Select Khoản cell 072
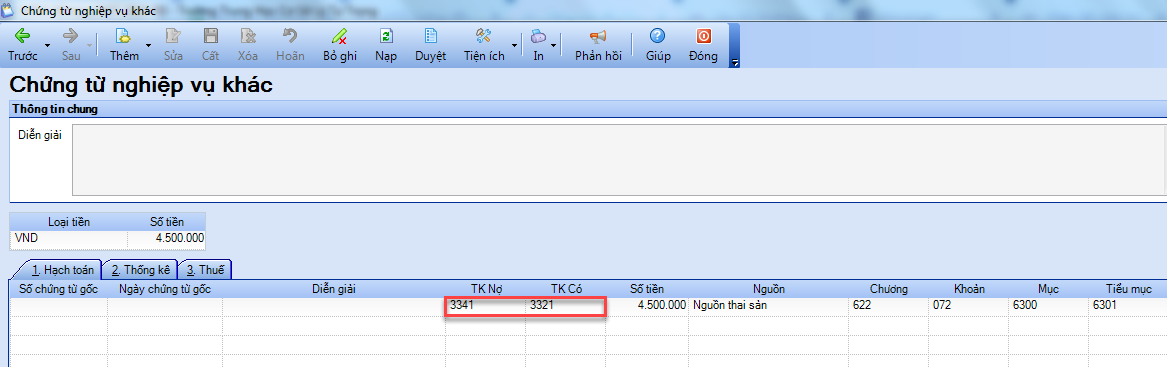This screenshot has width=1167, height=367. click(968, 305)
